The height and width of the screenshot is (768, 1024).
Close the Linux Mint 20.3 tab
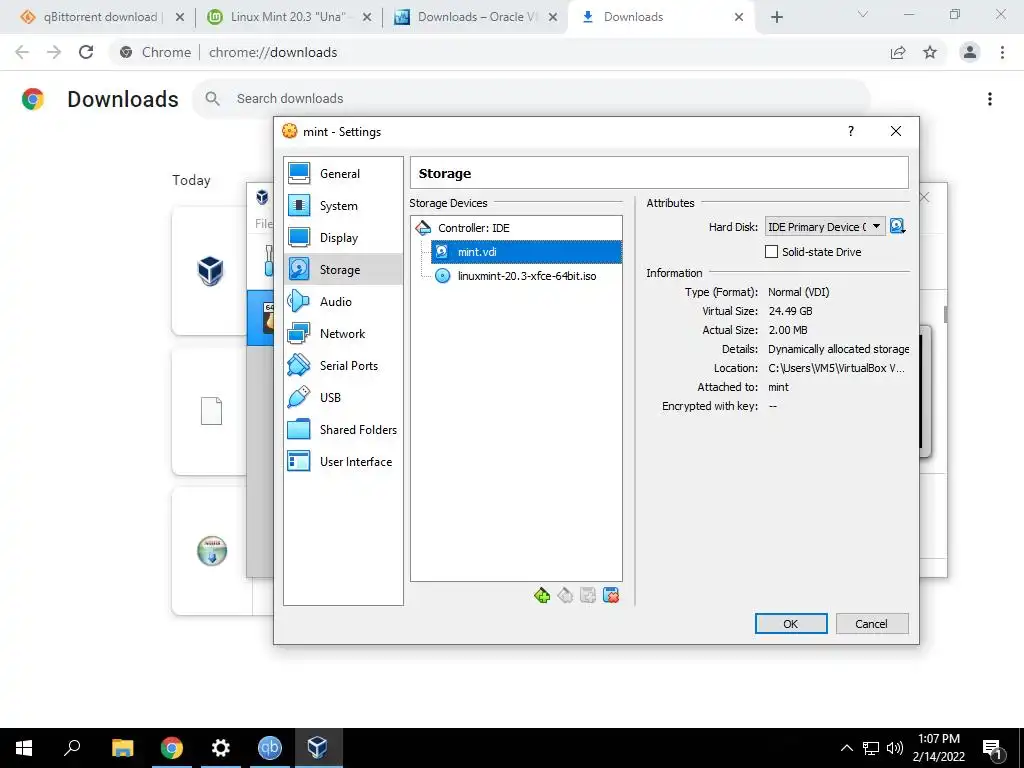click(367, 17)
